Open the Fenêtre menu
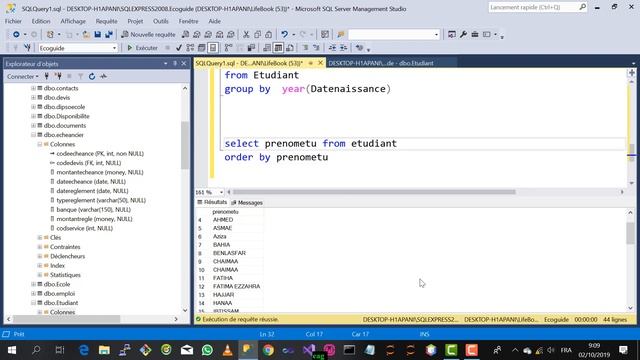This screenshot has width=640, height=360. [189, 21]
